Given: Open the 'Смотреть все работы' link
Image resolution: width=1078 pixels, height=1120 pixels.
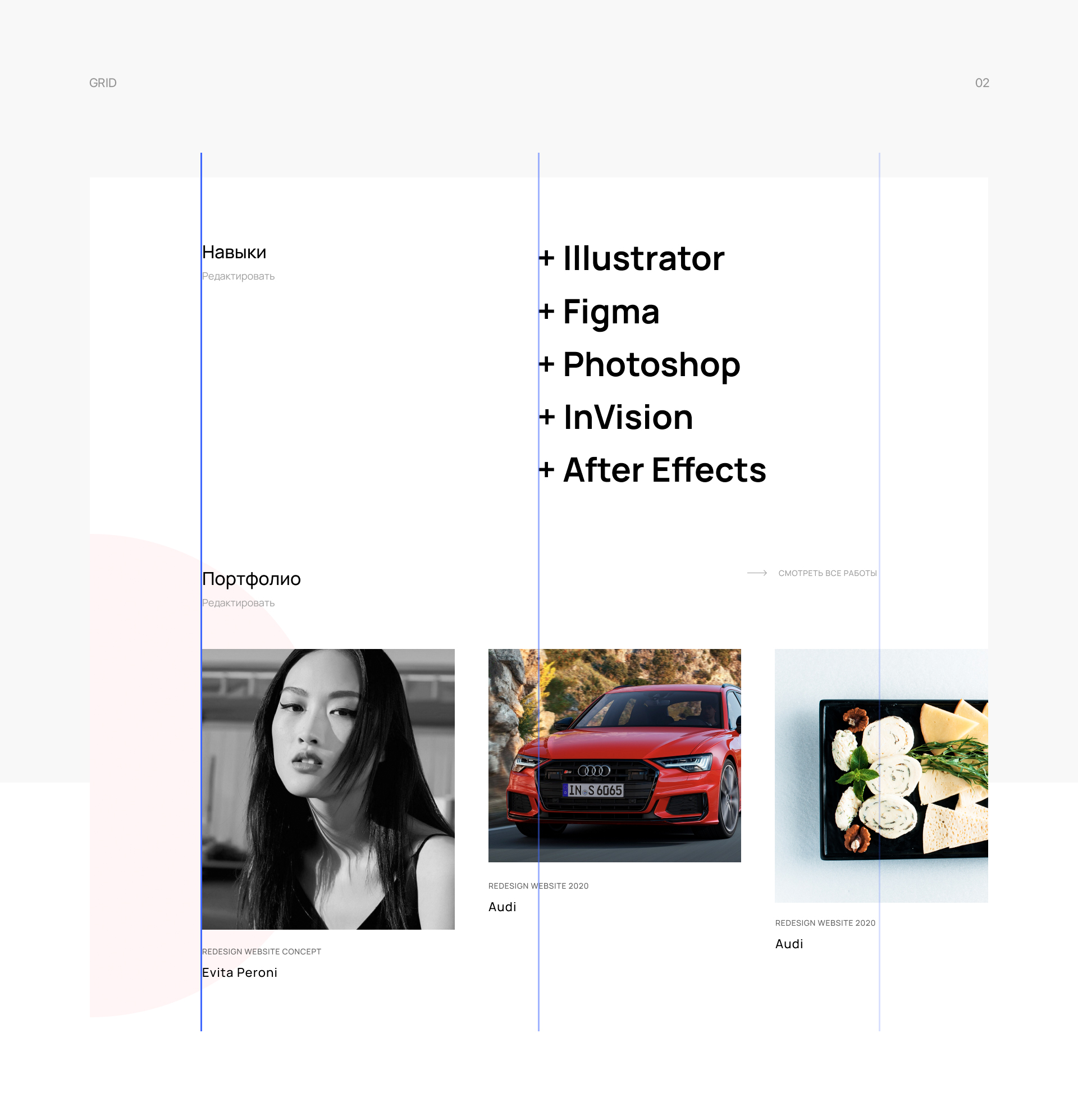Looking at the screenshot, I should click(x=827, y=573).
